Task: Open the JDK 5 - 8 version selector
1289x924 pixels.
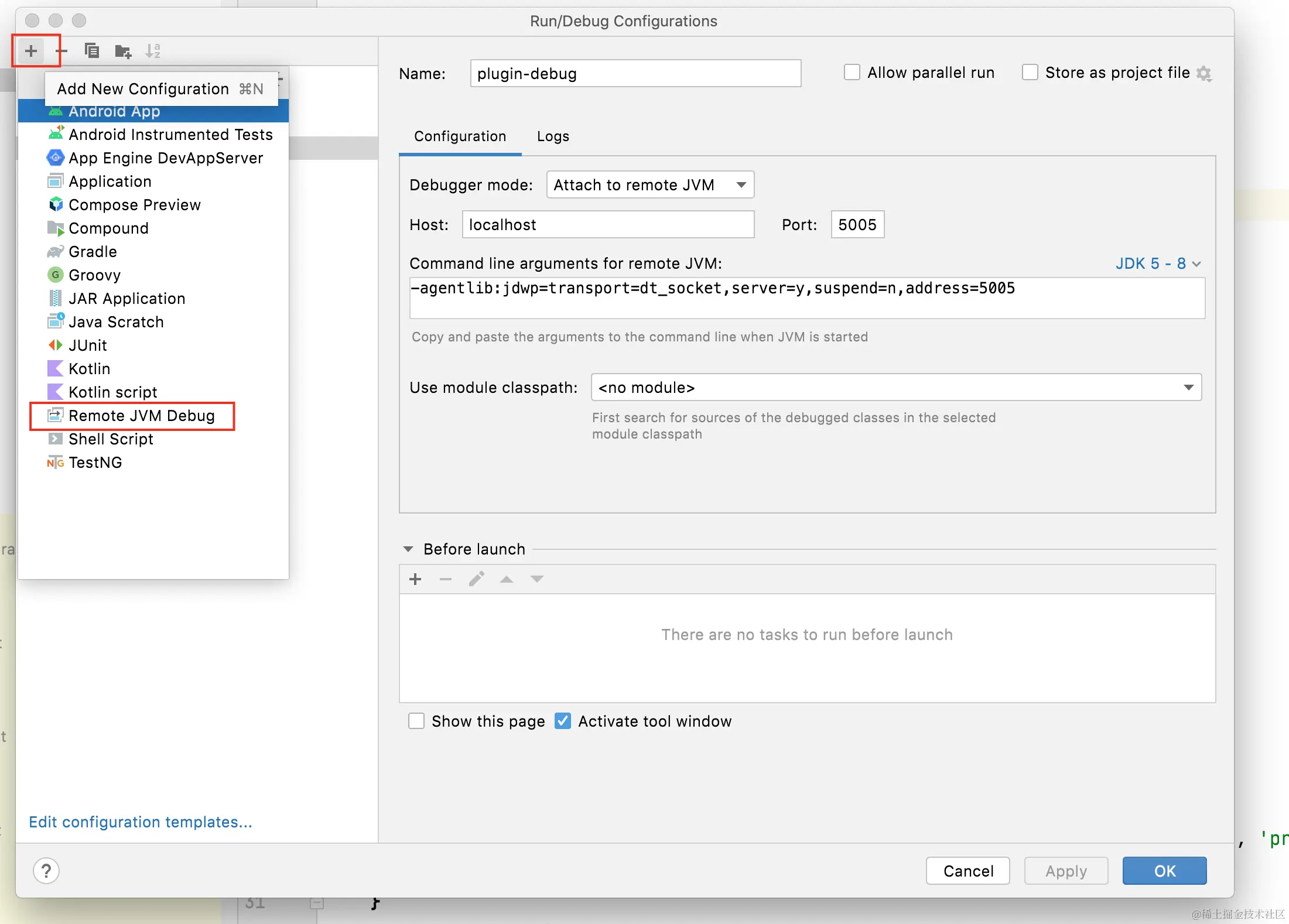Action: tap(1157, 263)
